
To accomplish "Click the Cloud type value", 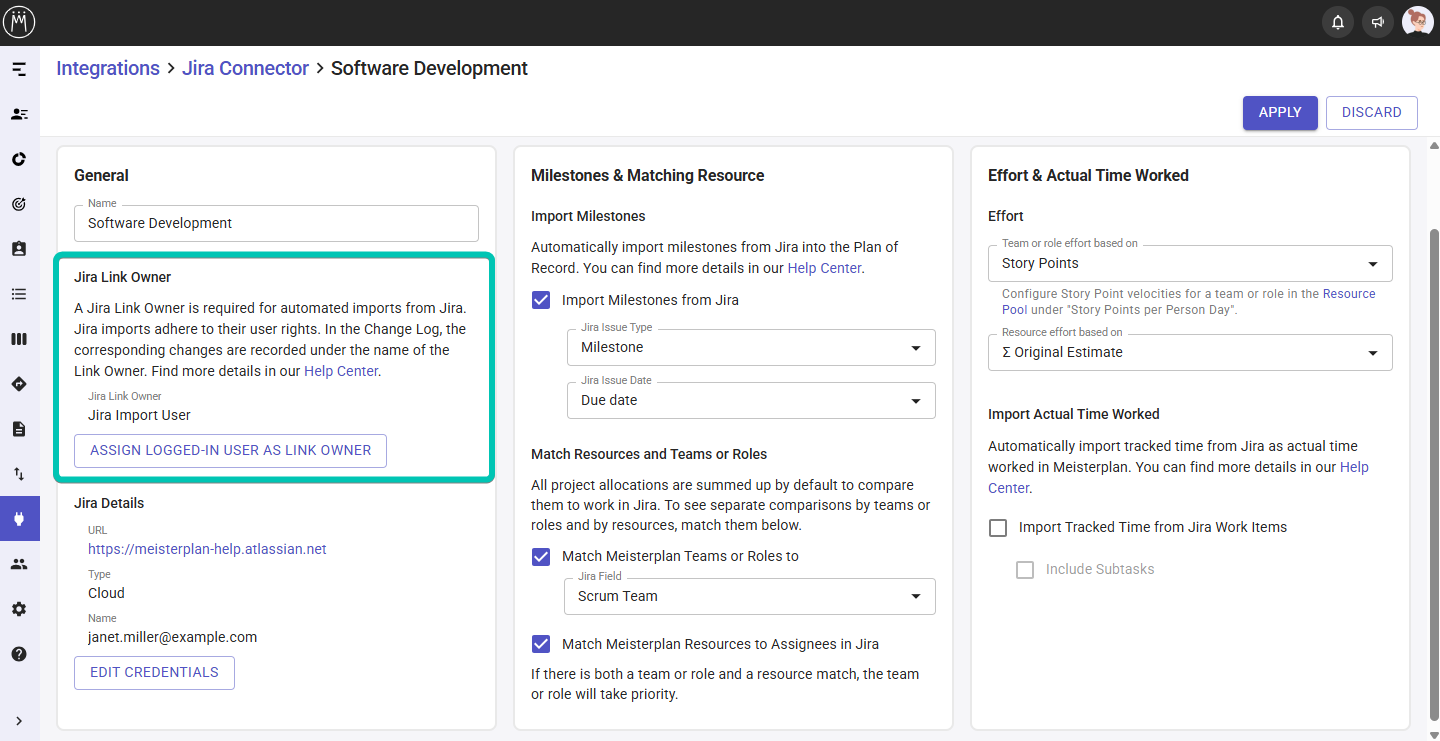I will point(106,593).
